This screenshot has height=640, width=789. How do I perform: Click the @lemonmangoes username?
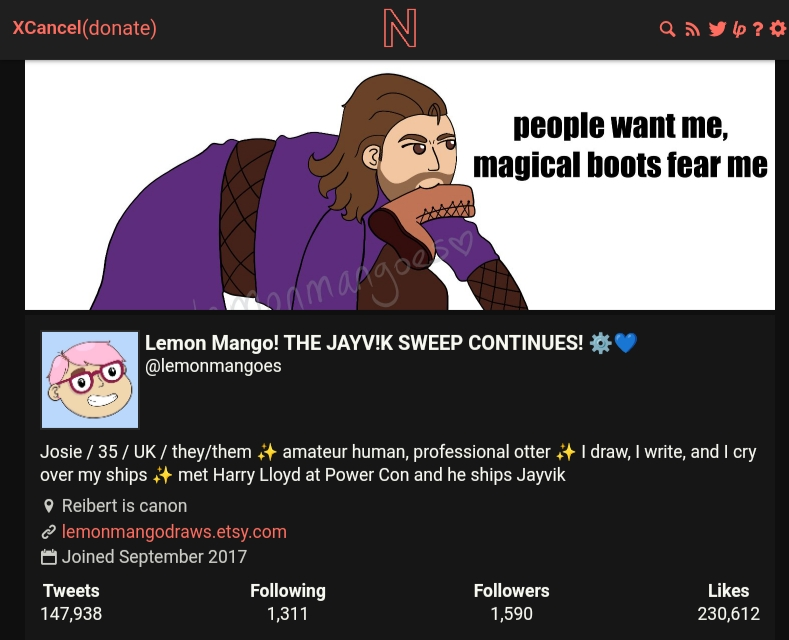[x=213, y=366]
